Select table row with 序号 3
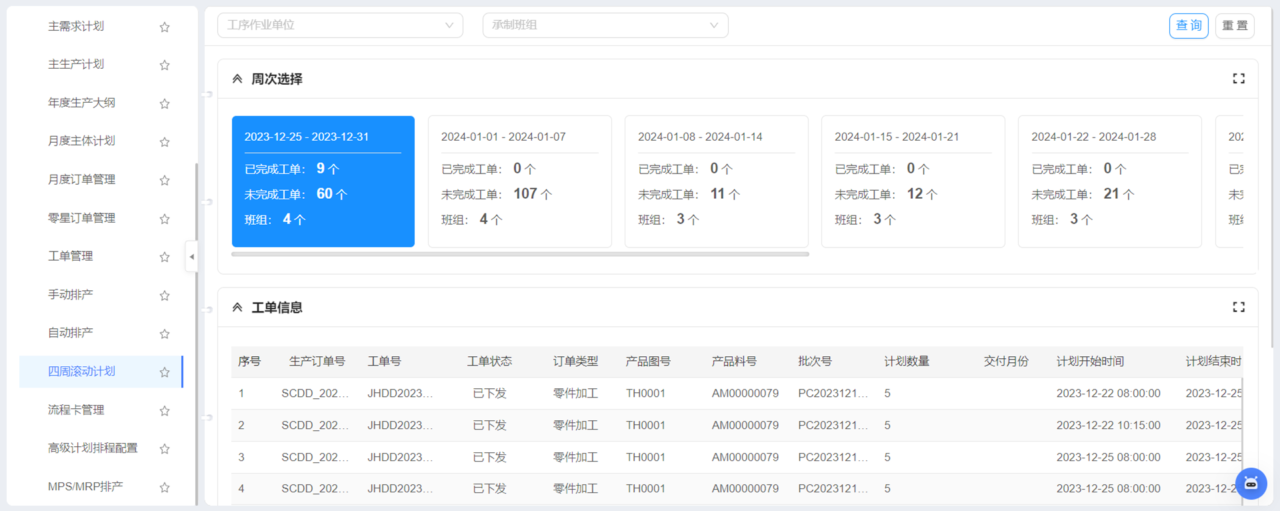 coord(736,457)
